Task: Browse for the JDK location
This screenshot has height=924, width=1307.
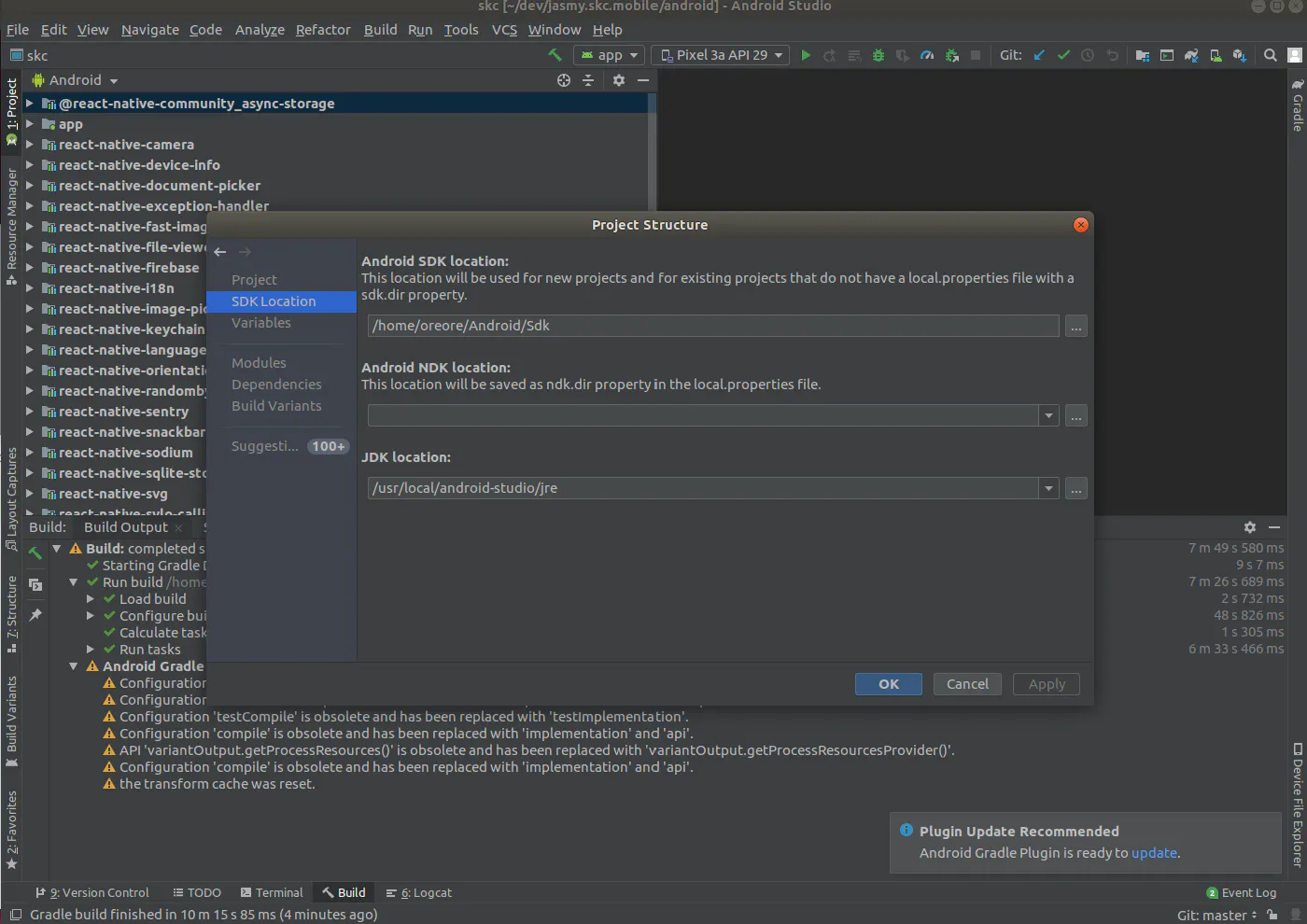Action: click(1076, 488)
